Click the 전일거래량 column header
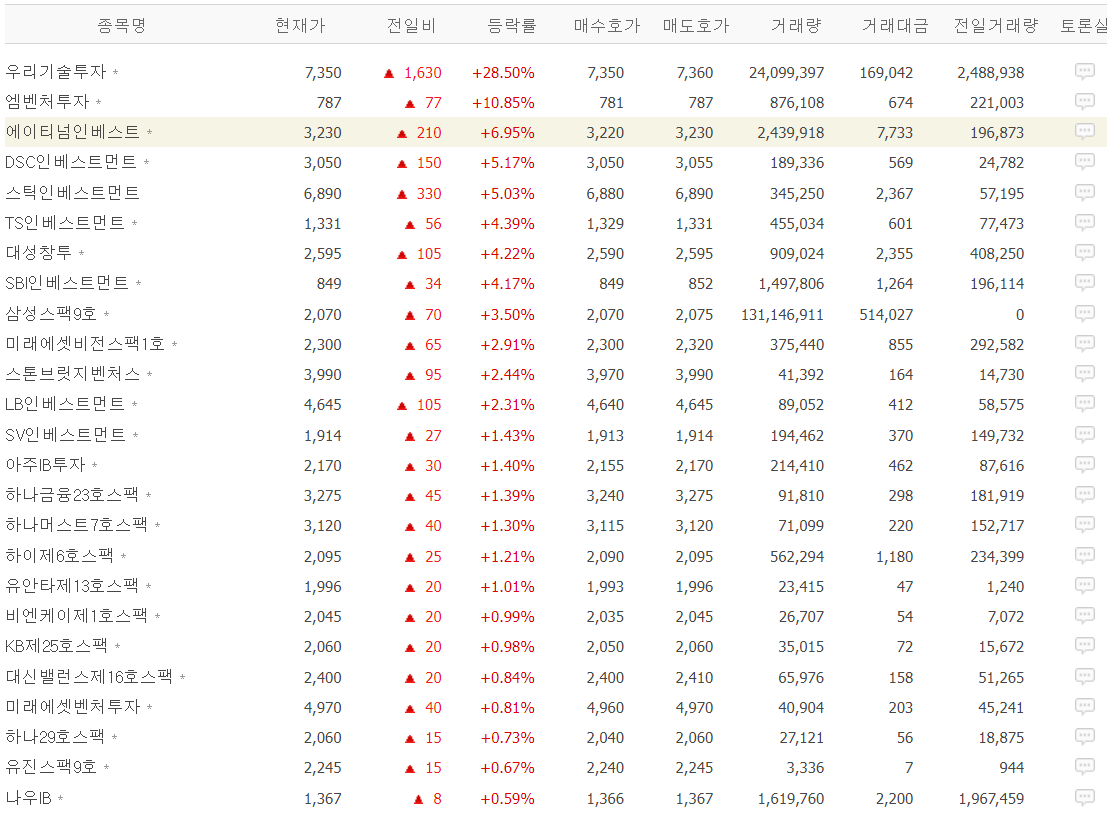Screen dimensions: 1107x814 [x=995, y=25]
